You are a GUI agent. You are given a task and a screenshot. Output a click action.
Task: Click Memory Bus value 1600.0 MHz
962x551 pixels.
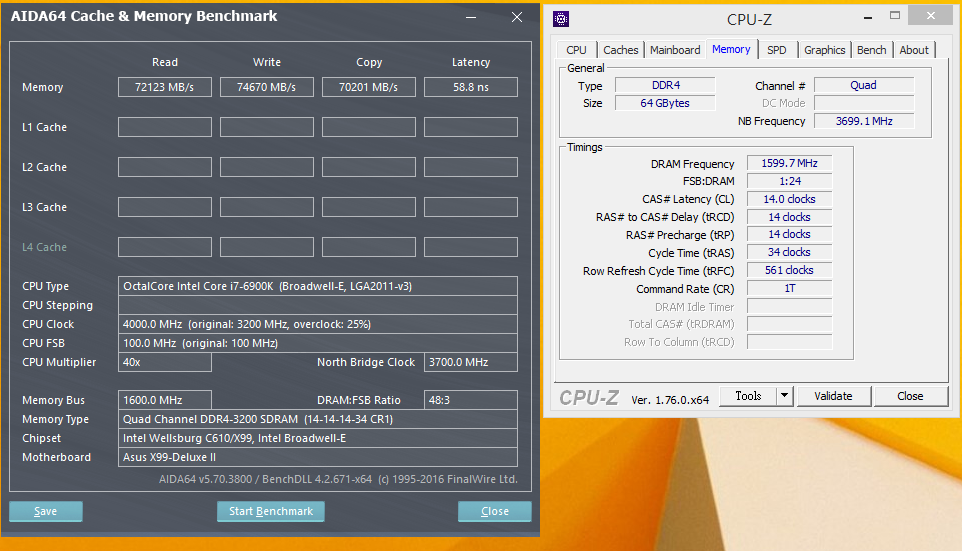[164, 400]
